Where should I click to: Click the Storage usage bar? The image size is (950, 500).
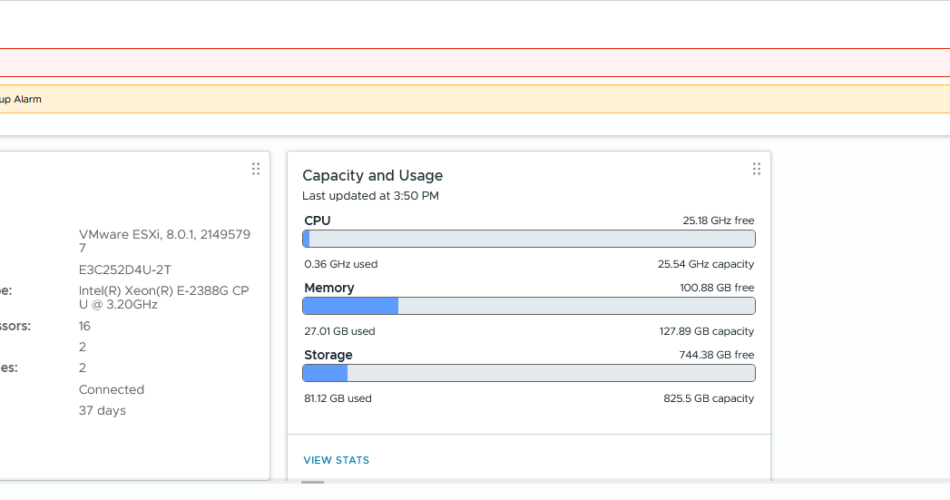pyautogui.click(x=528, y=373)
